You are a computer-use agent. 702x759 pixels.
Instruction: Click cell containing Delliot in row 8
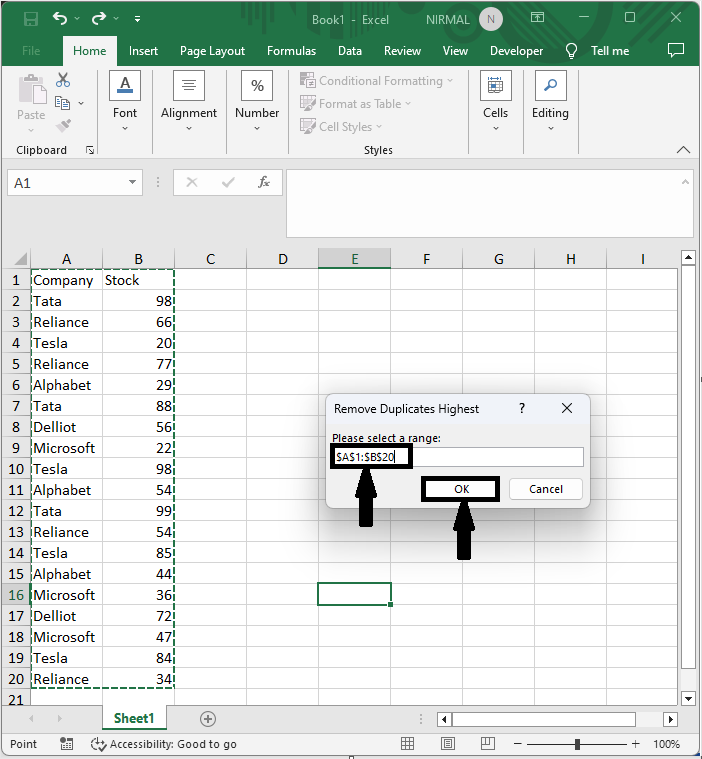67,427
